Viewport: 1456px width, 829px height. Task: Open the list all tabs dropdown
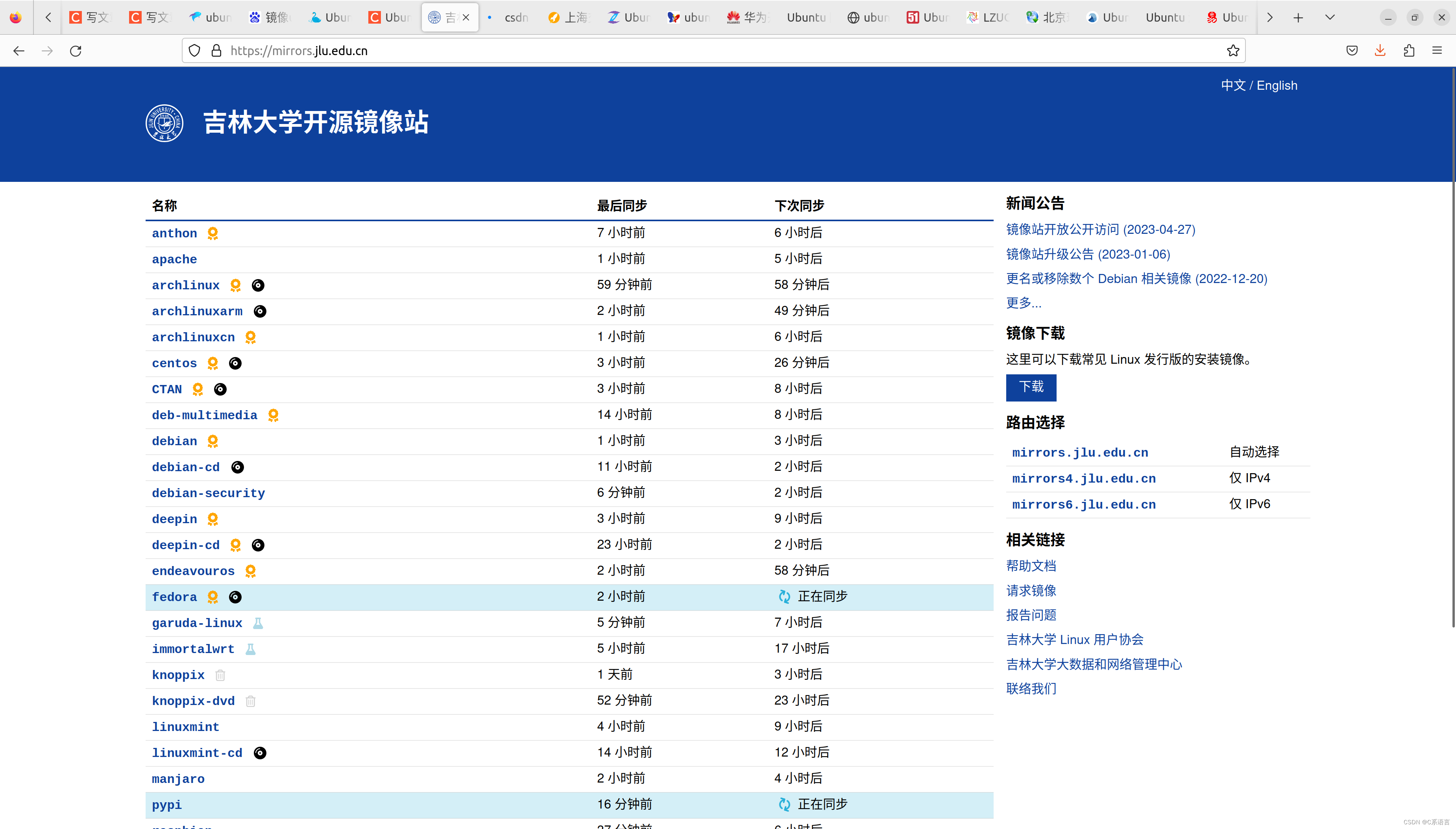tap(1330, 17)
